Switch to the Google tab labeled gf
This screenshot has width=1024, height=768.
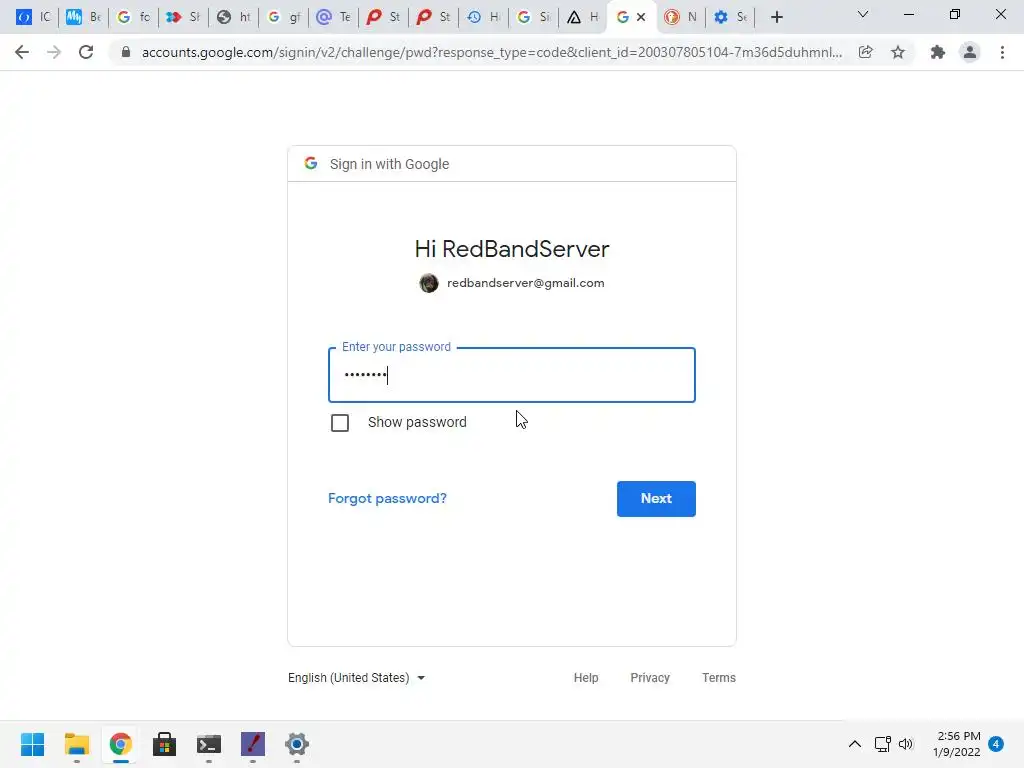pyautogui.click(x=284, y=17)
